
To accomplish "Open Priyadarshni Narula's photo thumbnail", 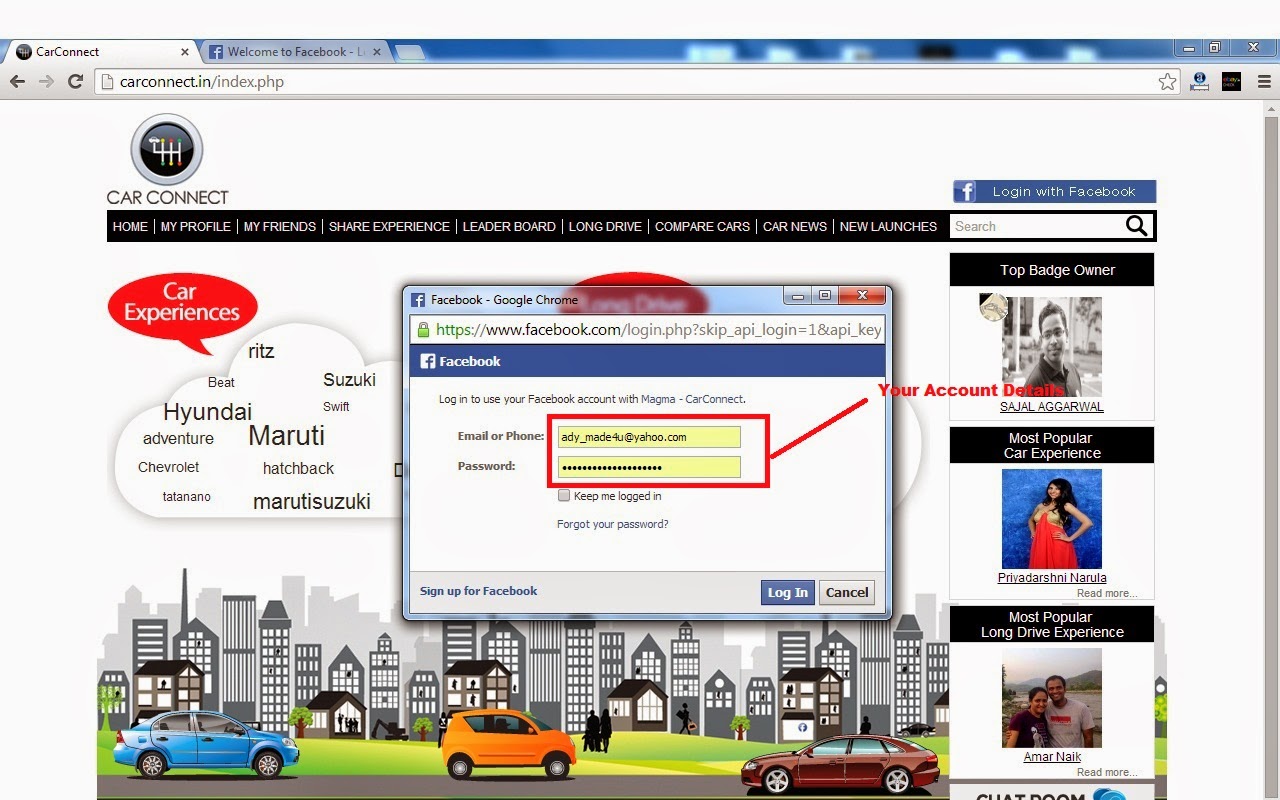I will click(x=1052, y=519).
